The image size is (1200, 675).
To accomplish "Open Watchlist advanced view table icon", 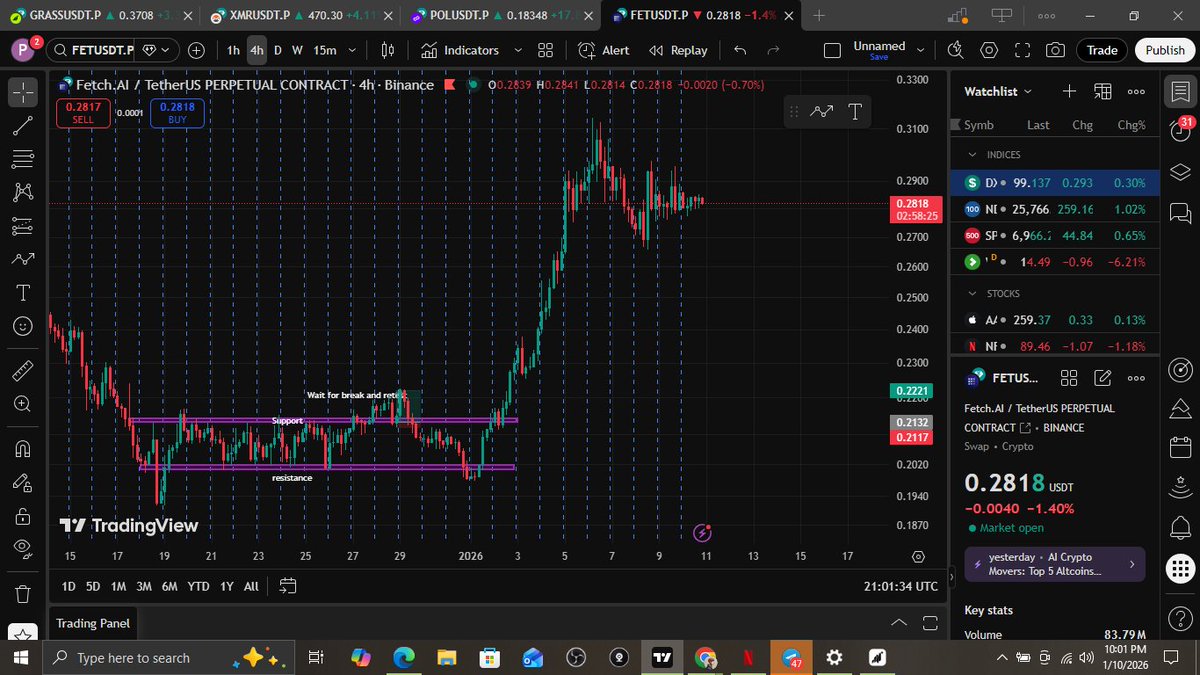I will click(1102, 91).
